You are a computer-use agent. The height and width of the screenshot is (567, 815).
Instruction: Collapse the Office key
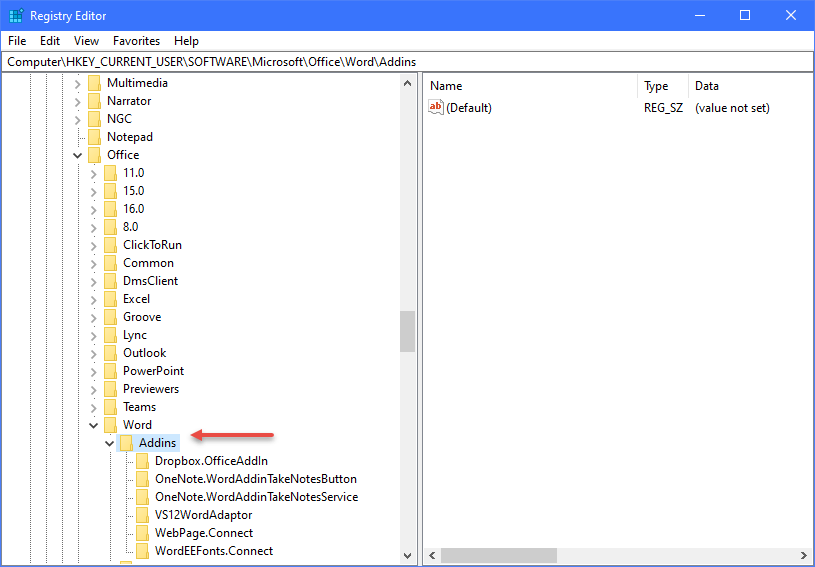[77, 155]
